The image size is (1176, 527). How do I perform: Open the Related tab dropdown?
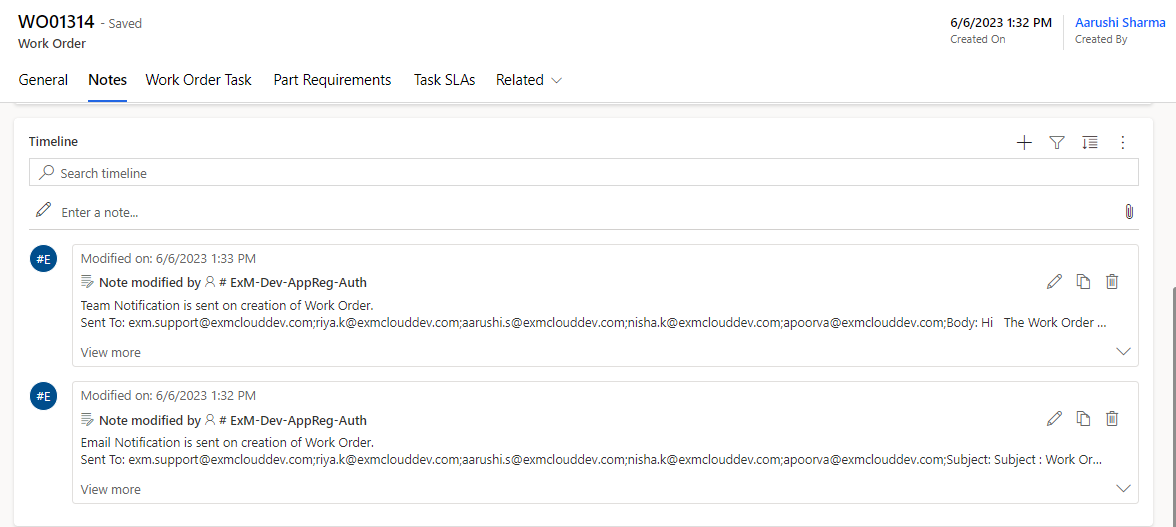tap(529, 80)
